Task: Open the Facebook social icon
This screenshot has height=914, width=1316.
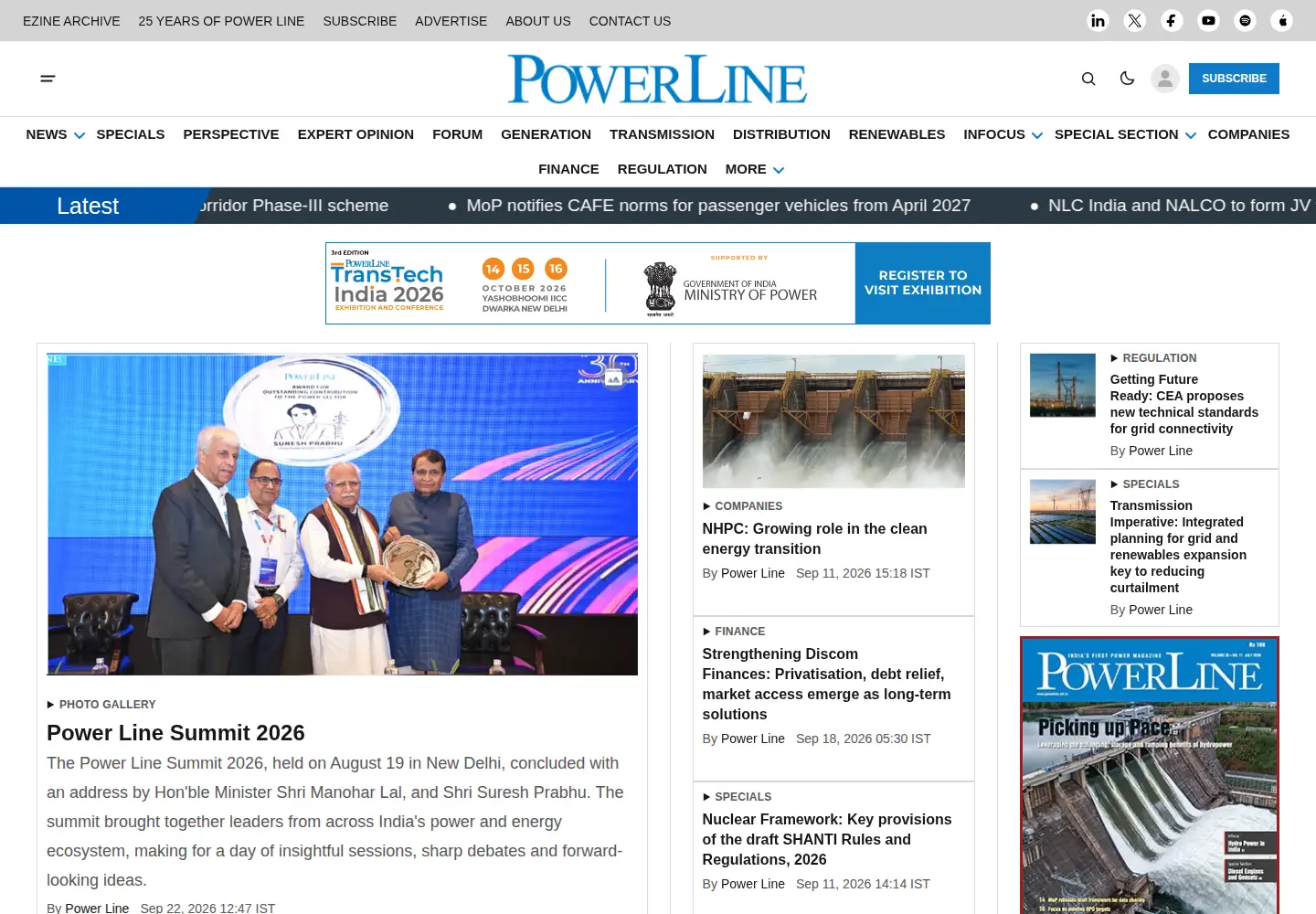Action: [x=1172, y=20]
